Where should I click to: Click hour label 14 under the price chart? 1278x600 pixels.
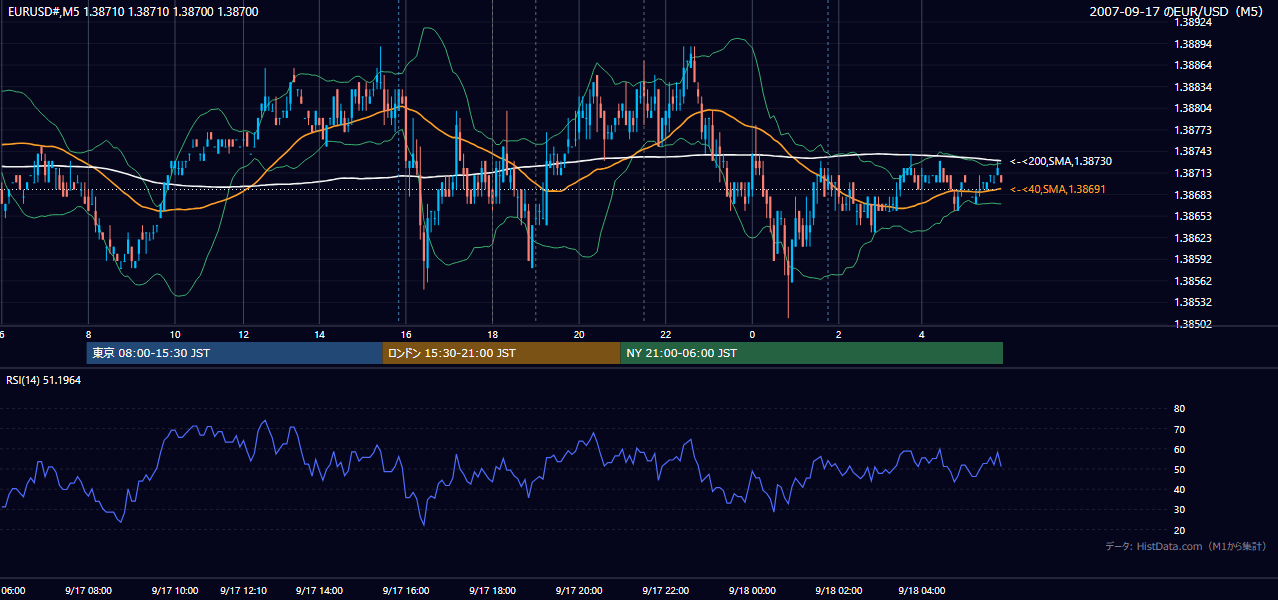320,334
